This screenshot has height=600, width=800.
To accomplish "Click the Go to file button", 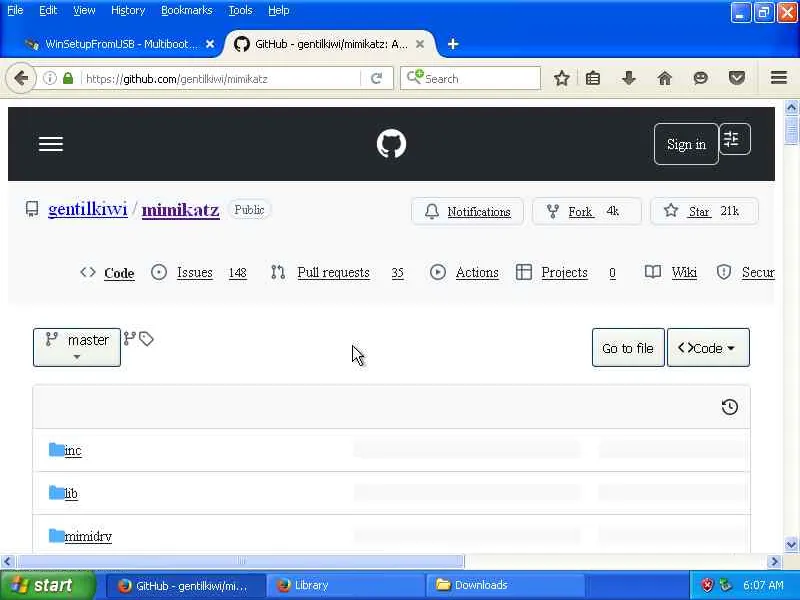I will [628, 347].
